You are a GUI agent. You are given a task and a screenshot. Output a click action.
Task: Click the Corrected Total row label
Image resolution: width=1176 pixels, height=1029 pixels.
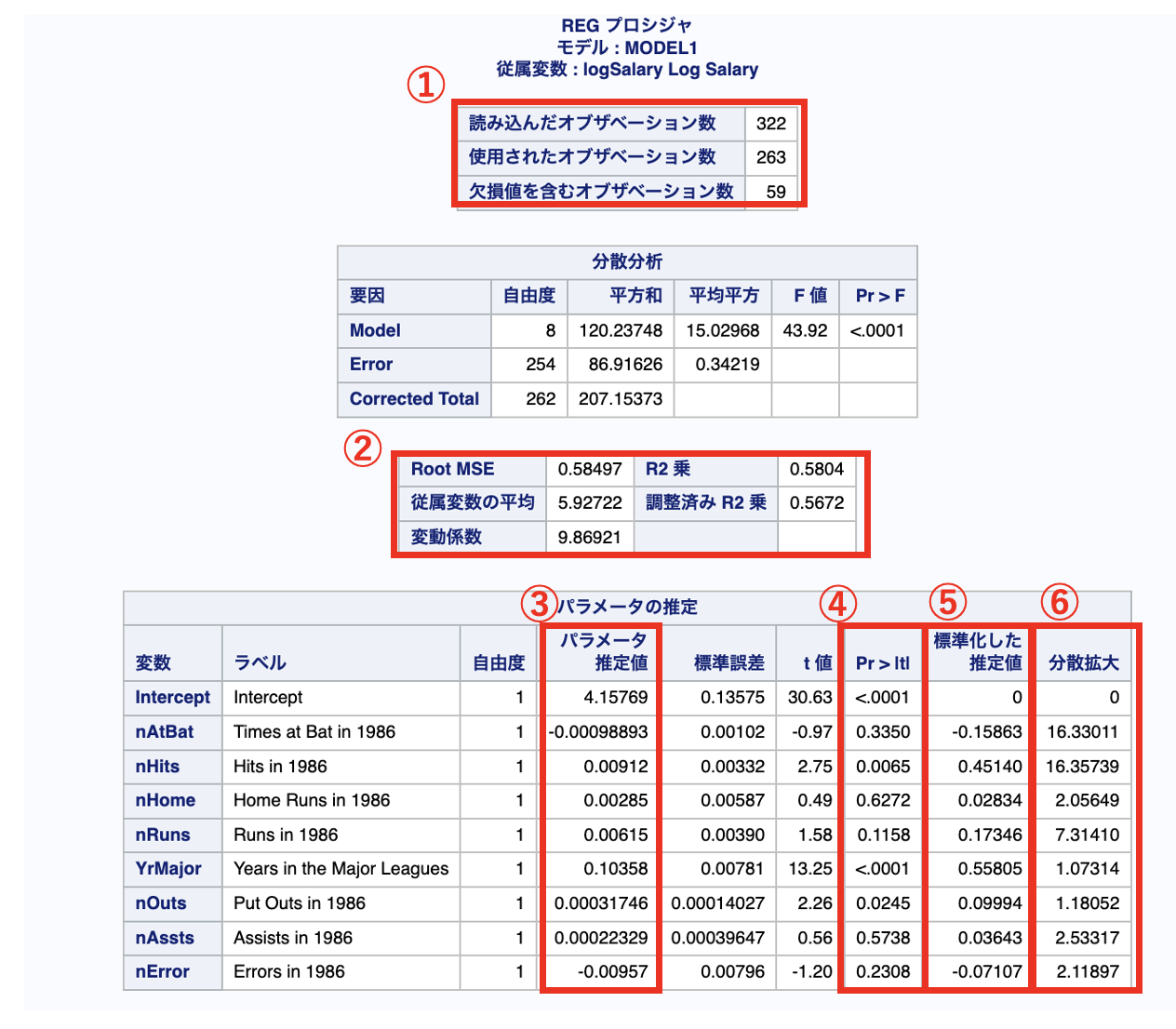pyautogui.click(x=413, y=398)
